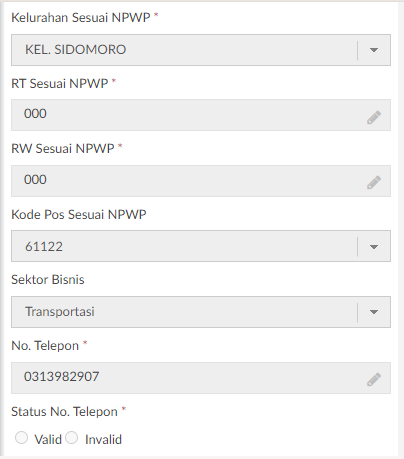The image size is (404, 459).
Task: Click the Valid text label
Action: pyautogui.click(x=48, y=440)
